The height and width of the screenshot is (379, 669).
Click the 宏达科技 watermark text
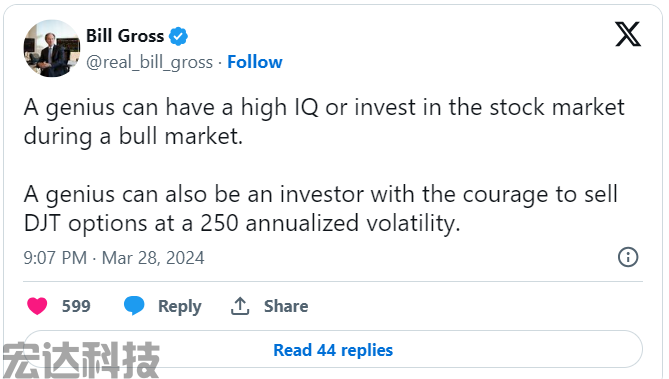pyautogui.click(x=81, y=360)
